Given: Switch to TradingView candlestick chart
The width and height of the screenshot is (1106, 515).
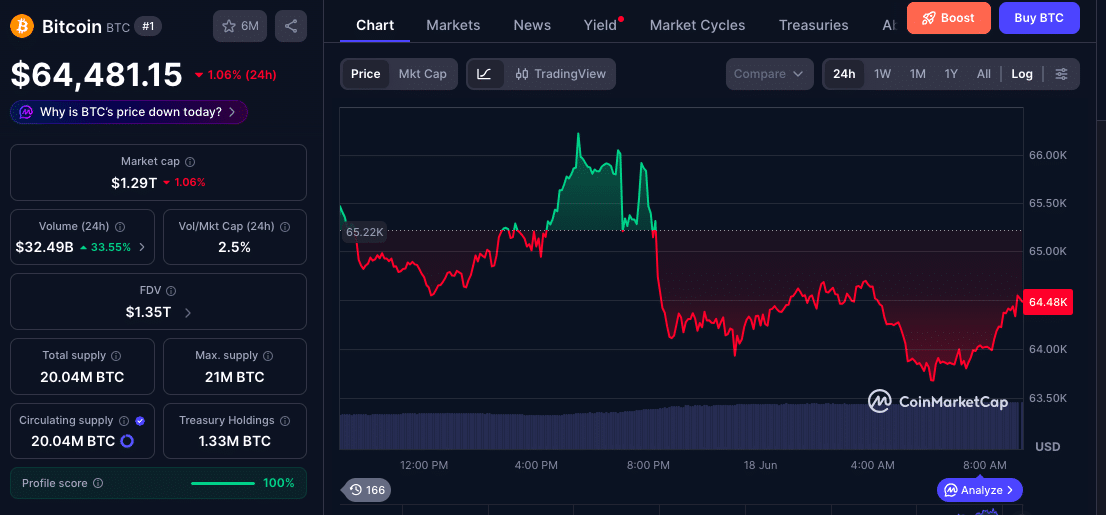Looking at the screenshot, I should coord(560,74).
